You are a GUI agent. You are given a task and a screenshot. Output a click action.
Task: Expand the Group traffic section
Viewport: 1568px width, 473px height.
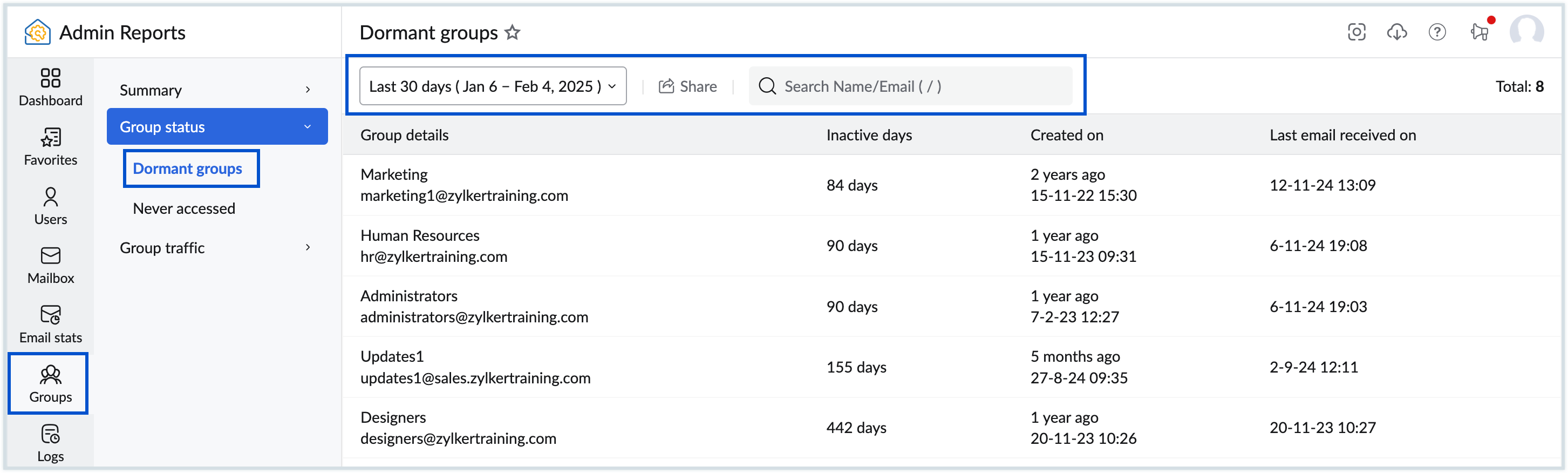point(217,248)
